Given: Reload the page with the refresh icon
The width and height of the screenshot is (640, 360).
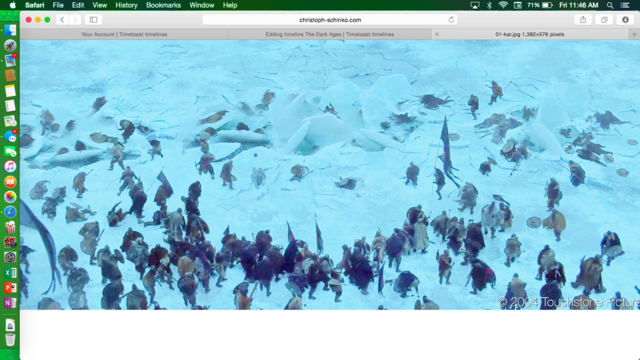Looking at the screenshot, I should pos(451,20).
